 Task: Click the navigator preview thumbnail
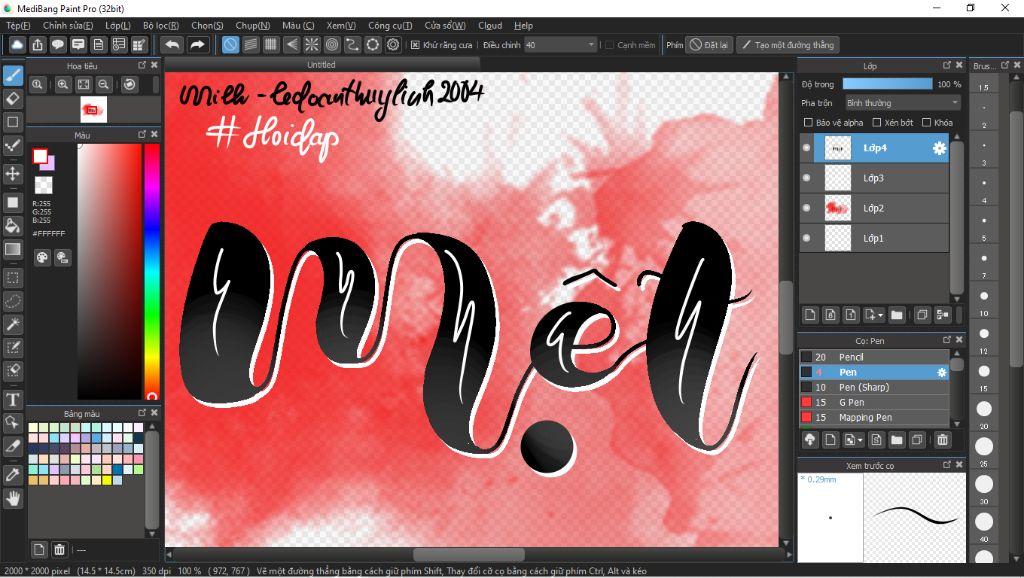point(93,110)
